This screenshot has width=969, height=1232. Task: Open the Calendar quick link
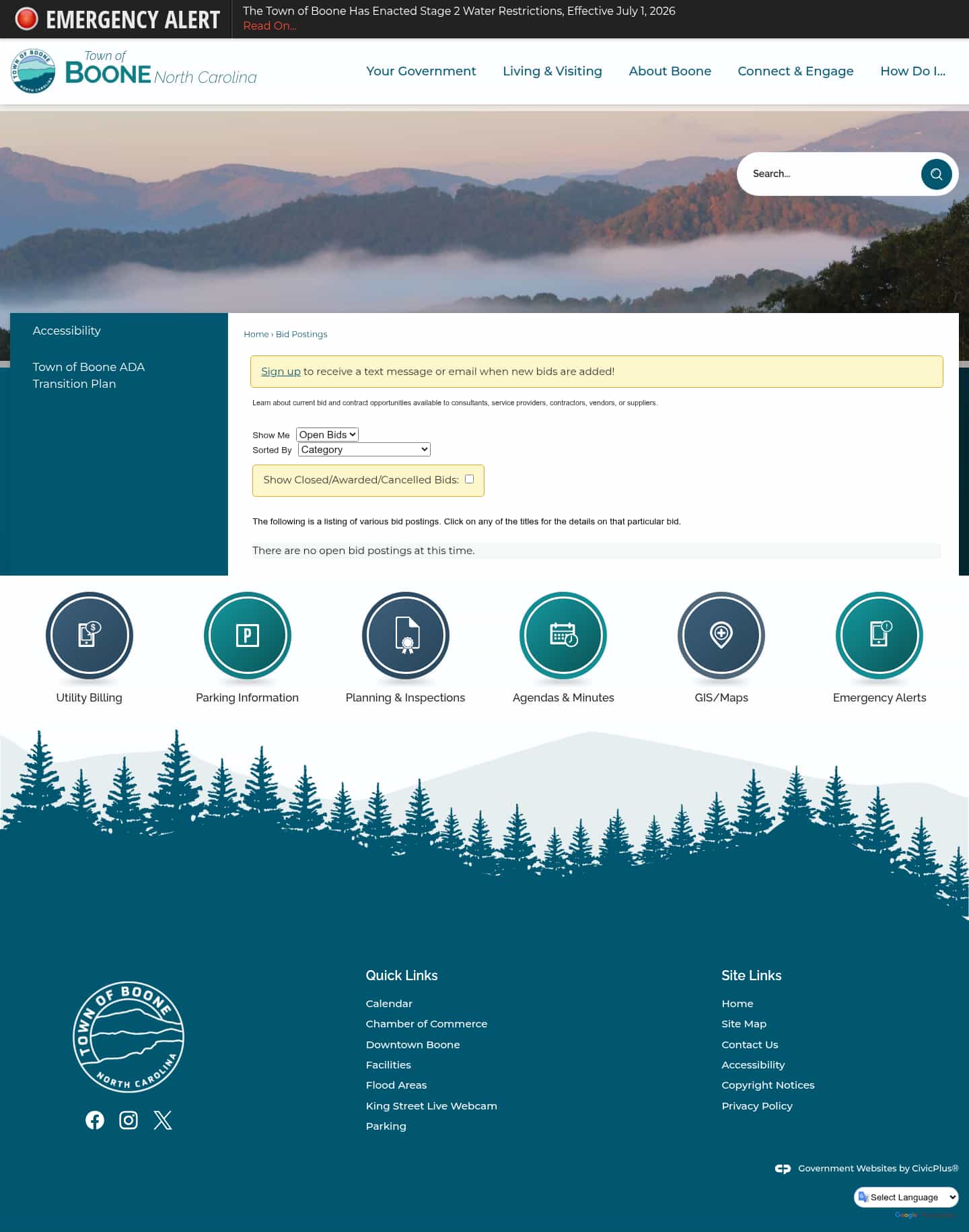click(x=389, y=1003)
